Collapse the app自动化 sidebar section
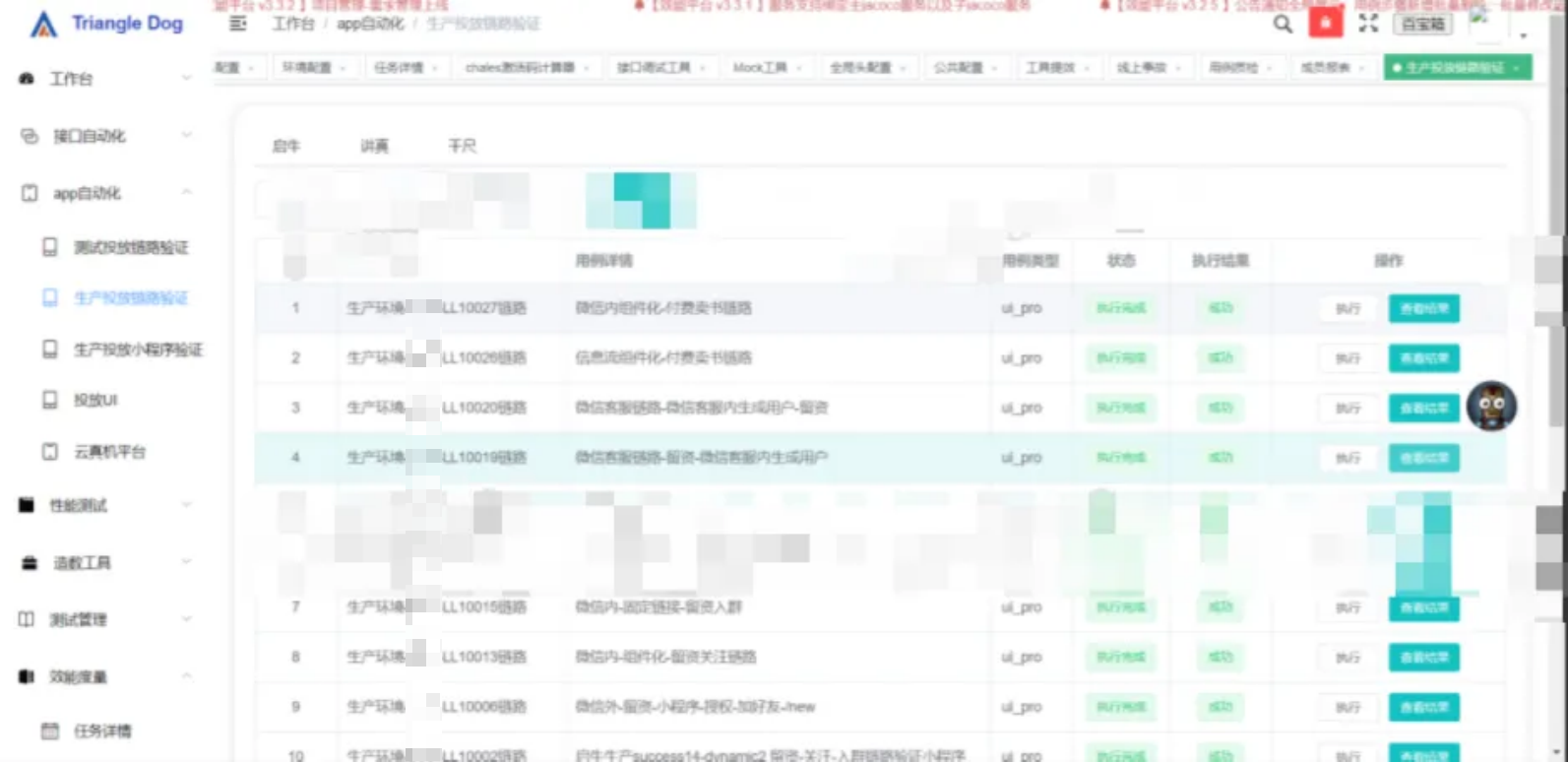The width and height of the screenshot is (1568, 762). (186, 193)
